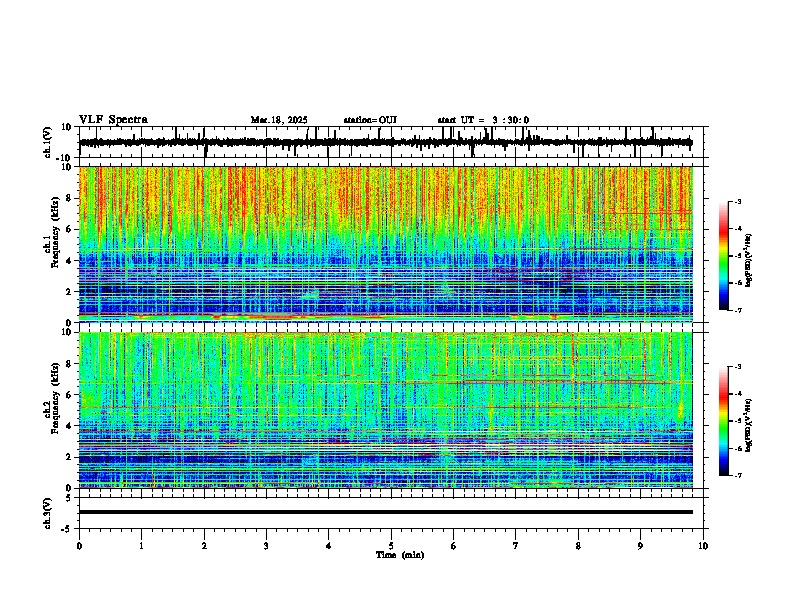Click the ch.1 voltage waveform trace
Viewport: 792px width, 612px height.
(386, 142)
